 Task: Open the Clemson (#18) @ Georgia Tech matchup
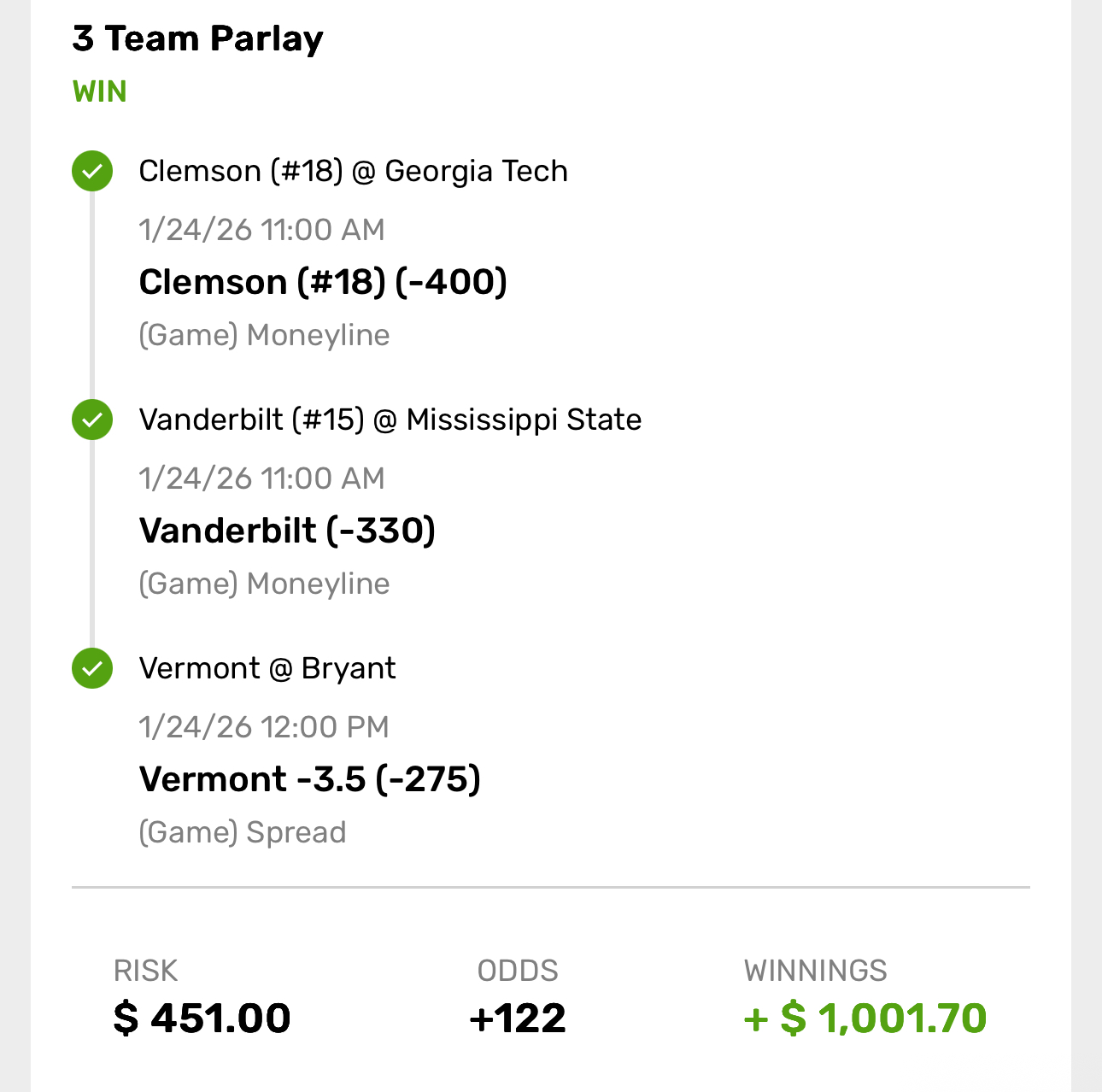[353, 171]
